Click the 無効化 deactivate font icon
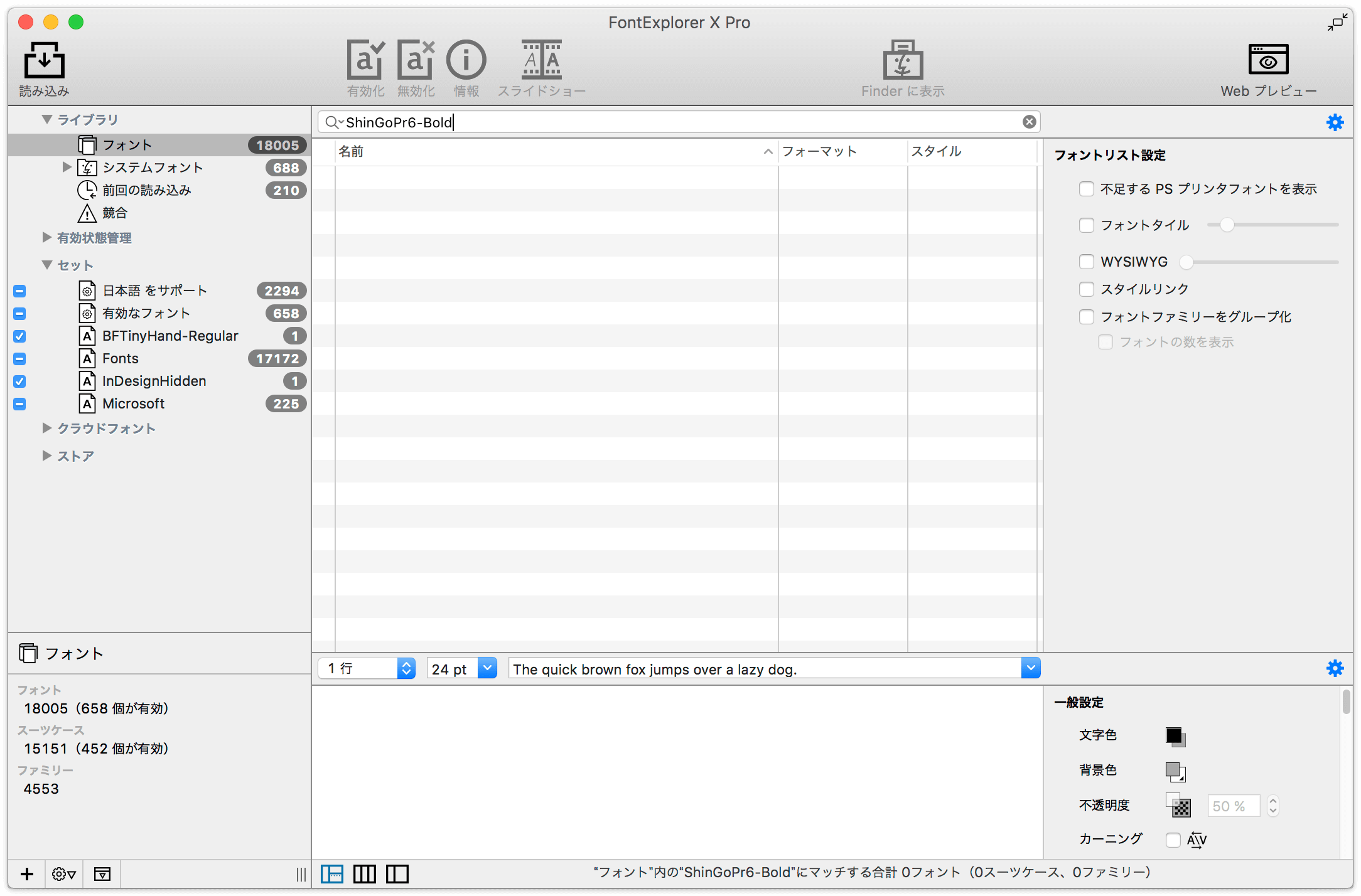Viewport: 1361px width, 896px height. coord(416,60)
